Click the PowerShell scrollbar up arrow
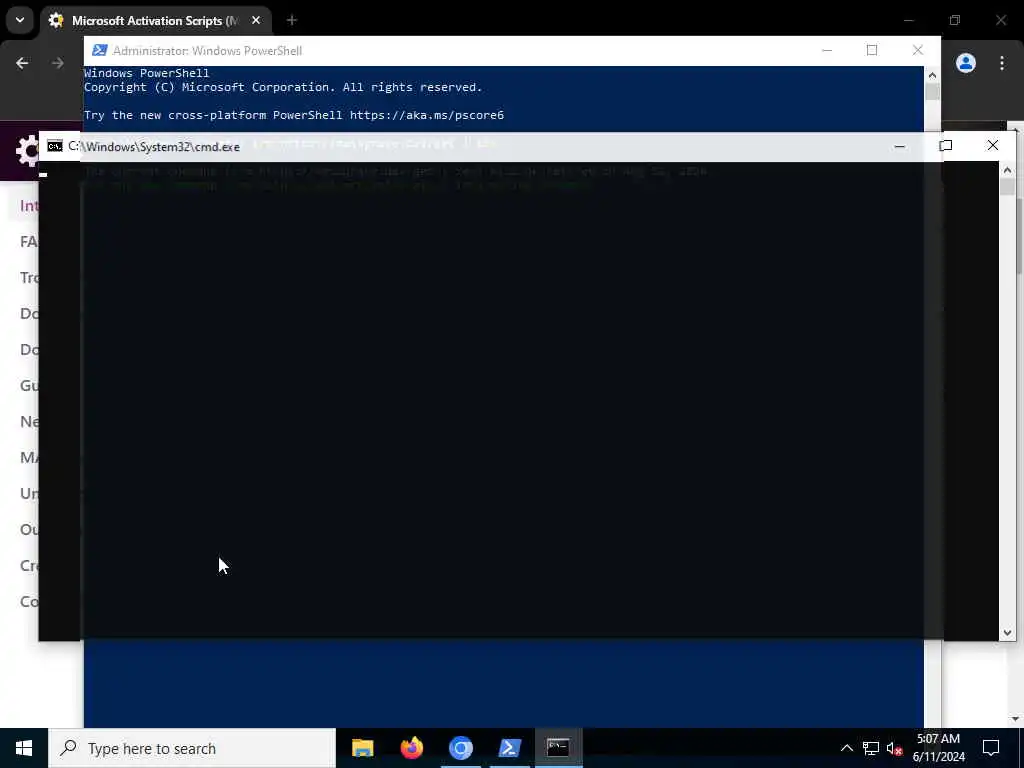 point(932,75)
